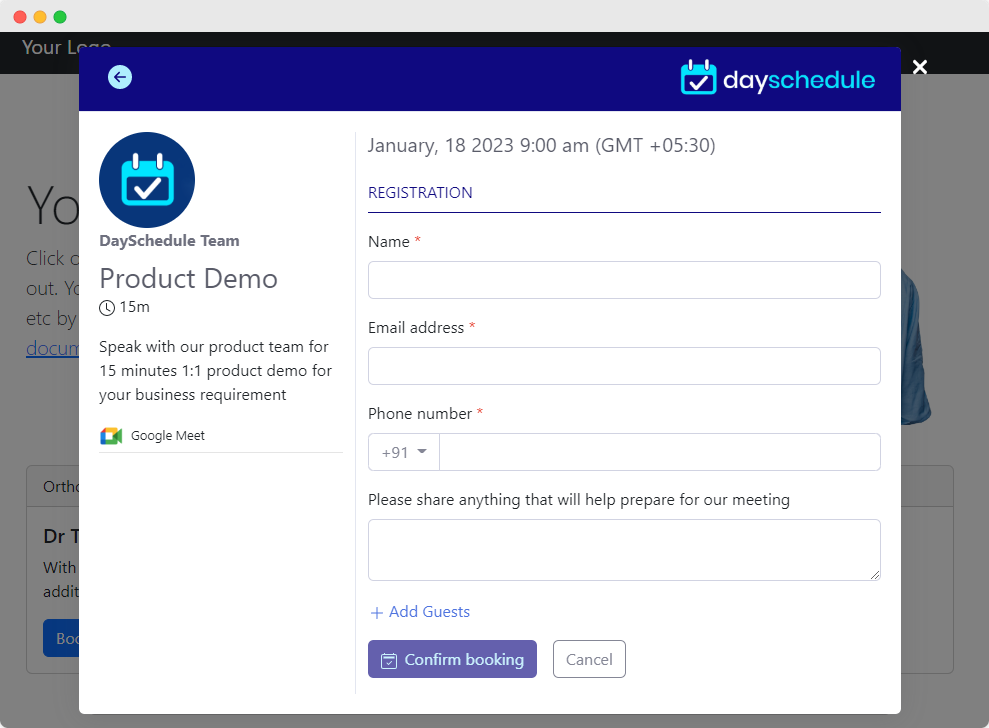Select the REGISTRATION tab

click(x=420, y=192)
